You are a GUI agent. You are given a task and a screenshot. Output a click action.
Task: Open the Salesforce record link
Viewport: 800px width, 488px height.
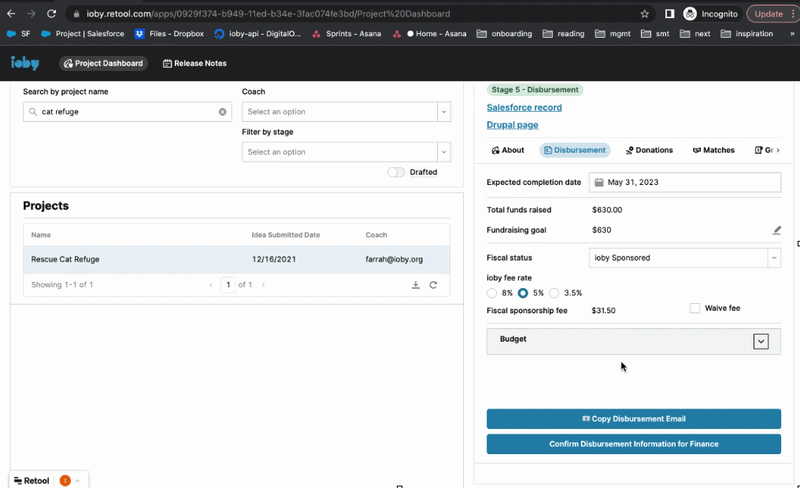coord(524,108)
